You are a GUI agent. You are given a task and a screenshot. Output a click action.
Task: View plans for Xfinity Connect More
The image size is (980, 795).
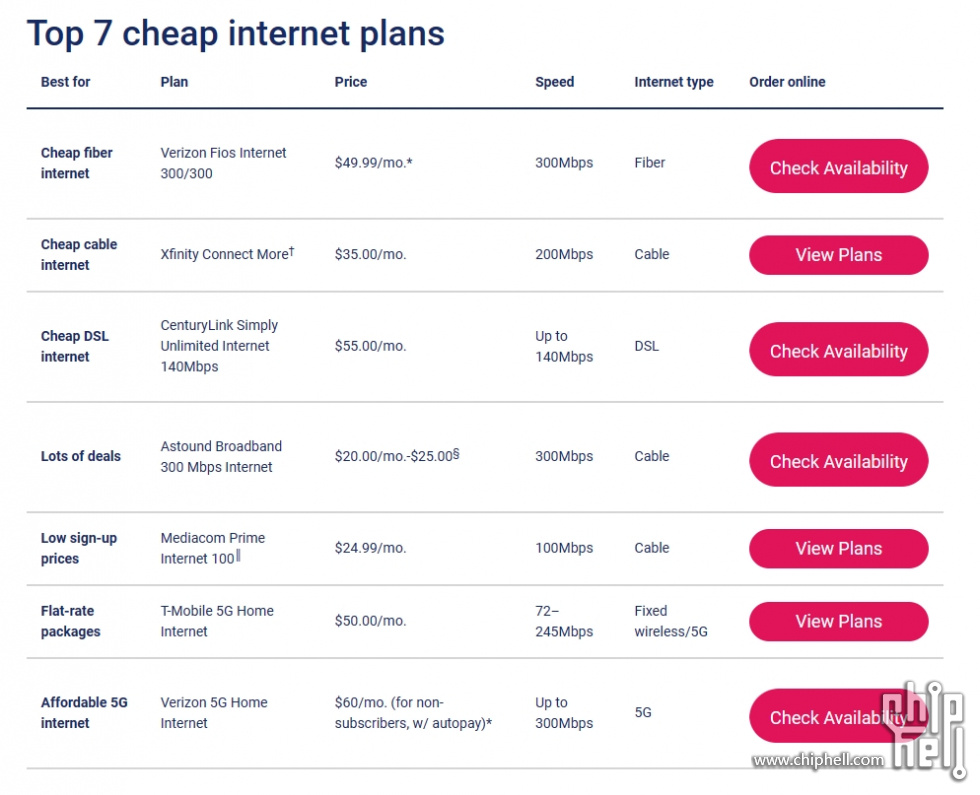(x=838, y=255)
